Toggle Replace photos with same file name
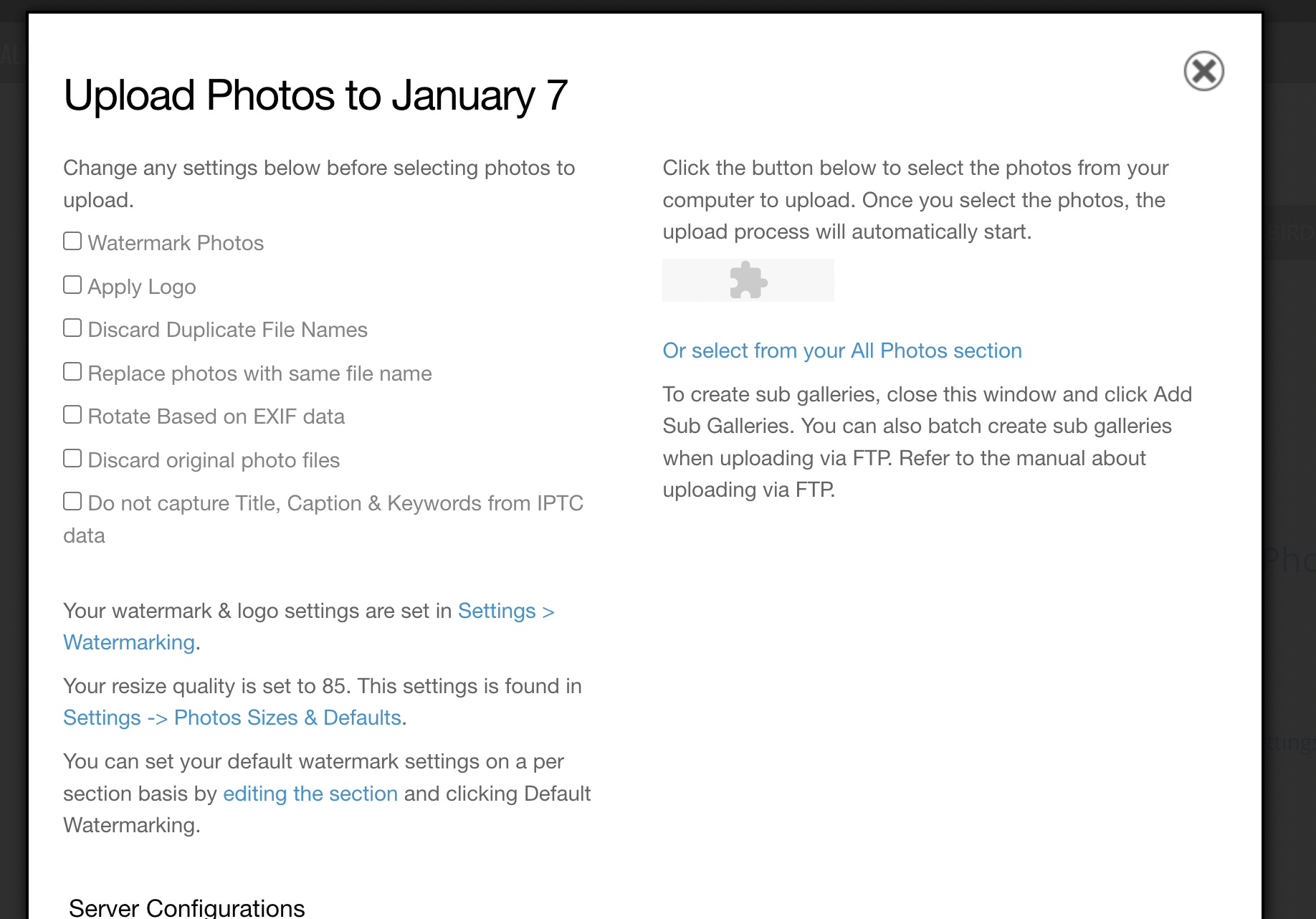The image size is (1316, 919). click(72, 371)
